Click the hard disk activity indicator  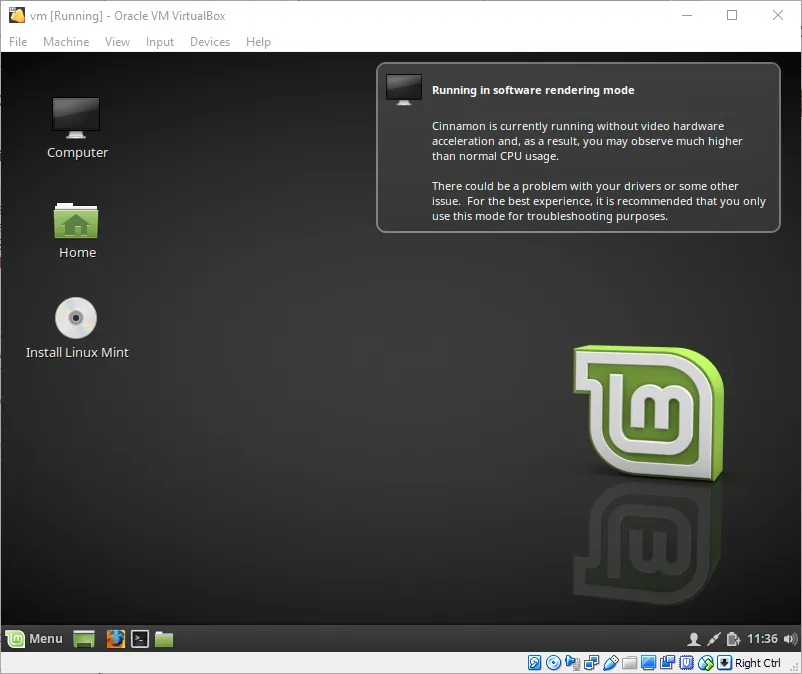(534, 663)
